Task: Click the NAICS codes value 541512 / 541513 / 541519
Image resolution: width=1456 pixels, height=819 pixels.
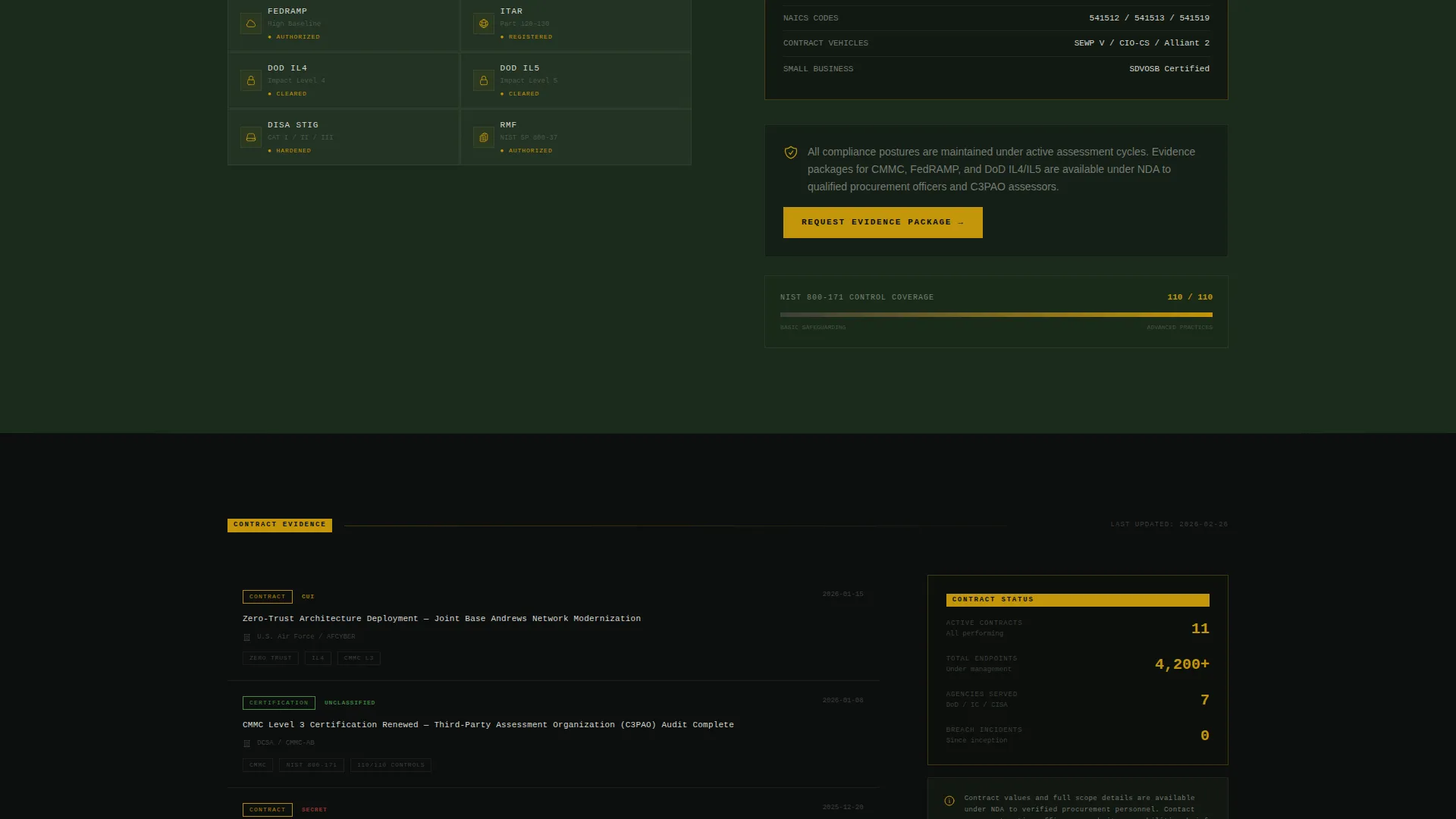Action: tap(1150, 18)
